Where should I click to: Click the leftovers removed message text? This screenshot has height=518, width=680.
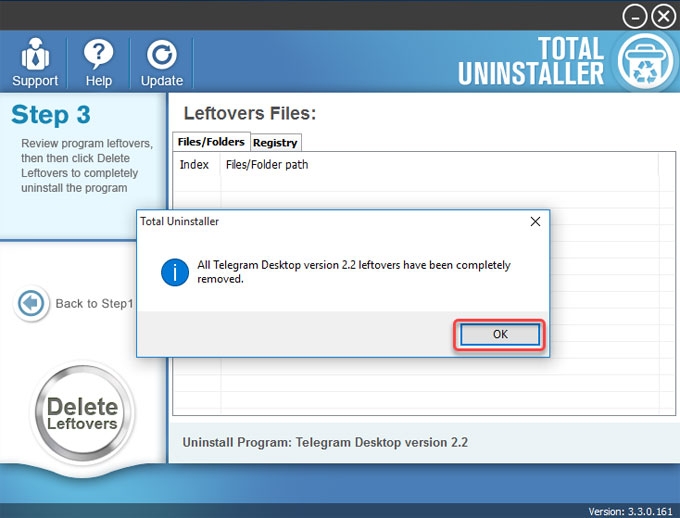click(353, 272)
